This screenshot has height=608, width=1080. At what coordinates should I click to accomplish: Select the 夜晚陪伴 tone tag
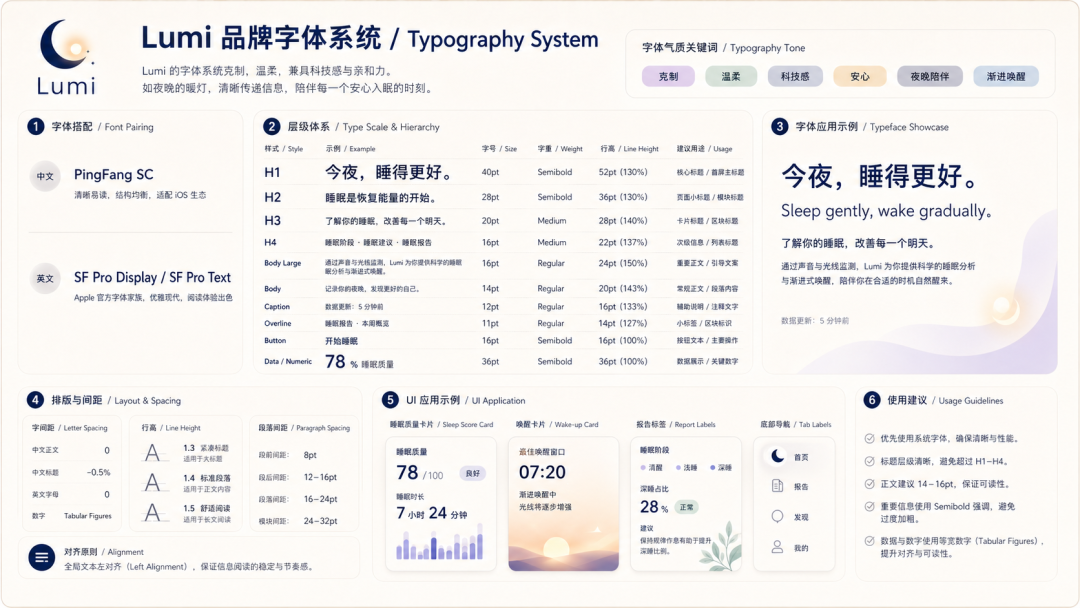929,76
